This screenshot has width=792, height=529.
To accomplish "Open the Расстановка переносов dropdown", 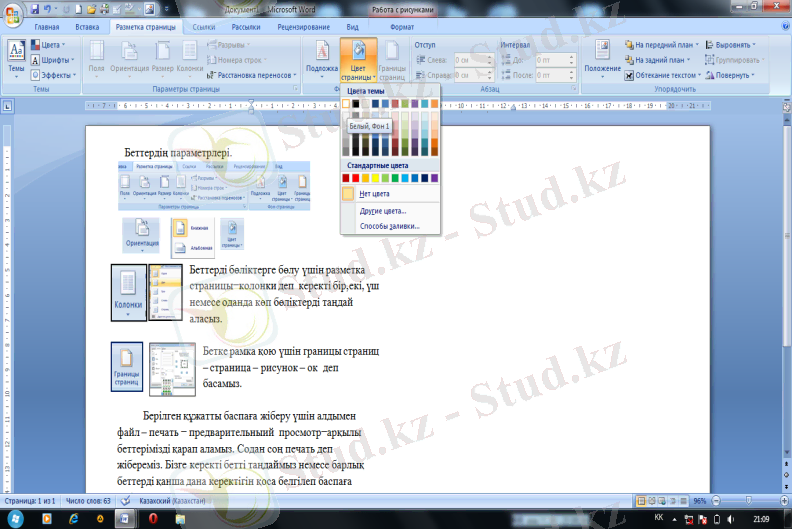I will pyautogui.click(x=252, y=75).
